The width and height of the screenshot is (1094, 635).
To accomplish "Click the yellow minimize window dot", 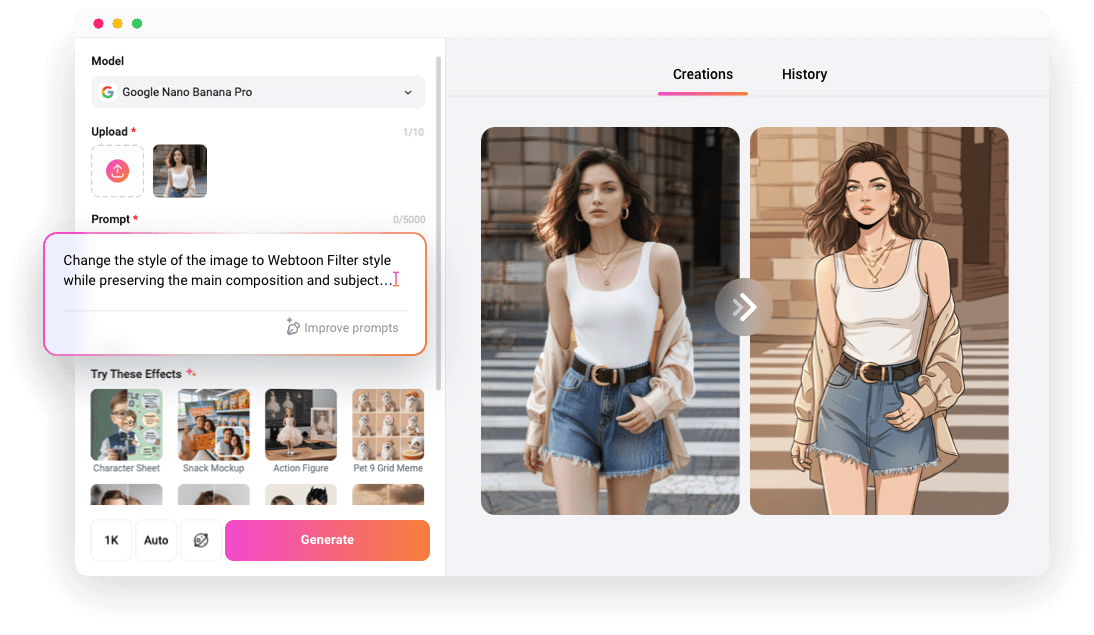I will (x=118, y=24).
